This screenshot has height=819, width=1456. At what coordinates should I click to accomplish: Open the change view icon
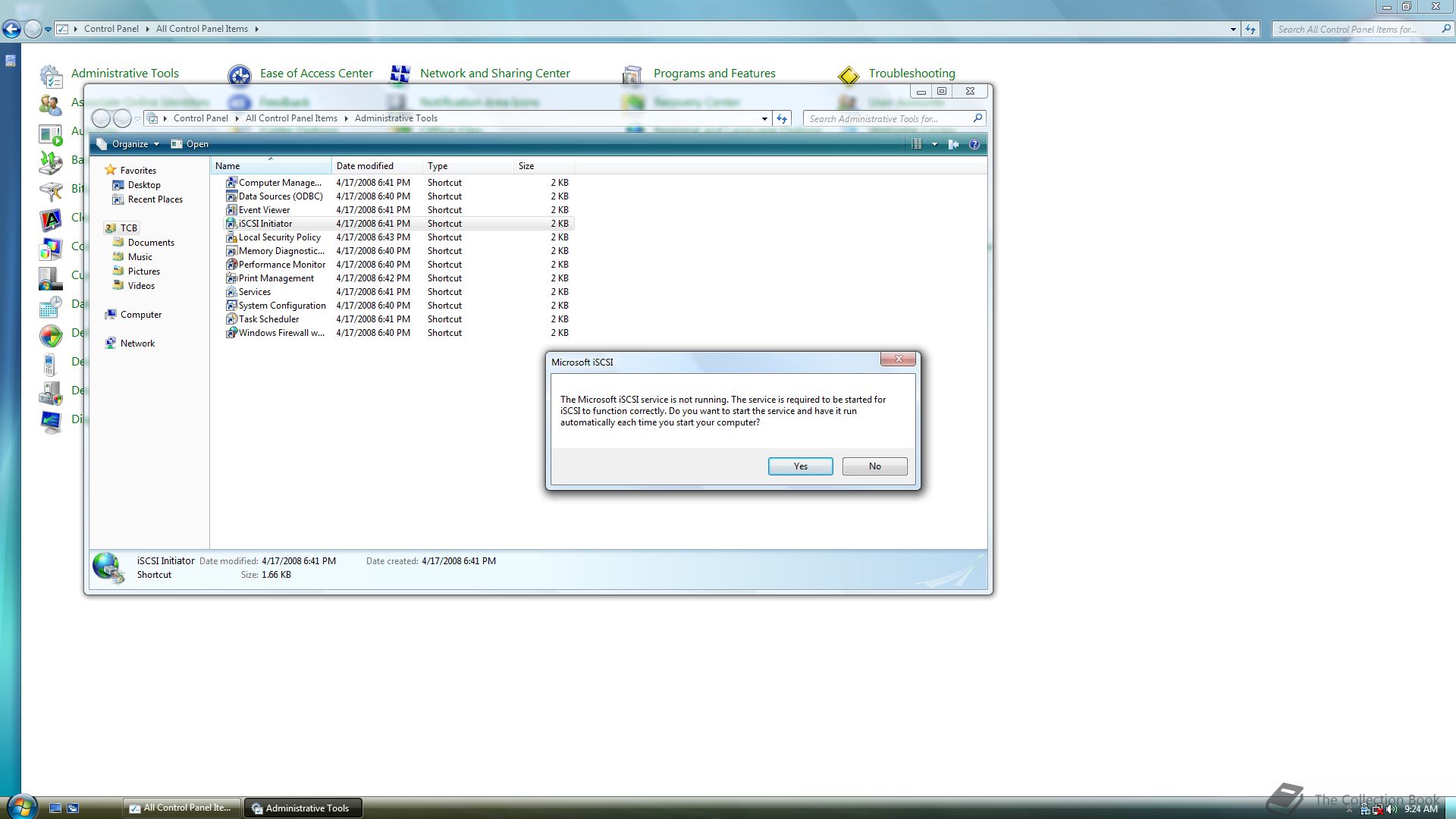[x=916, y=144]
